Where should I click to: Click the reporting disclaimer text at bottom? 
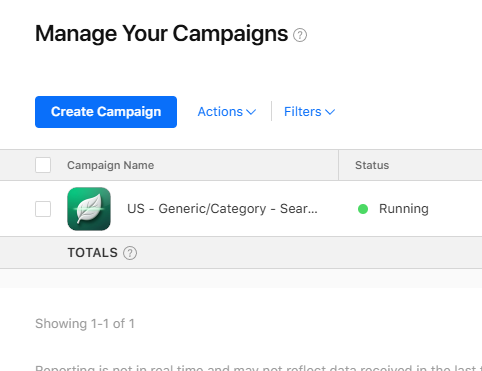pyautogui.click(x=258, y=368)
